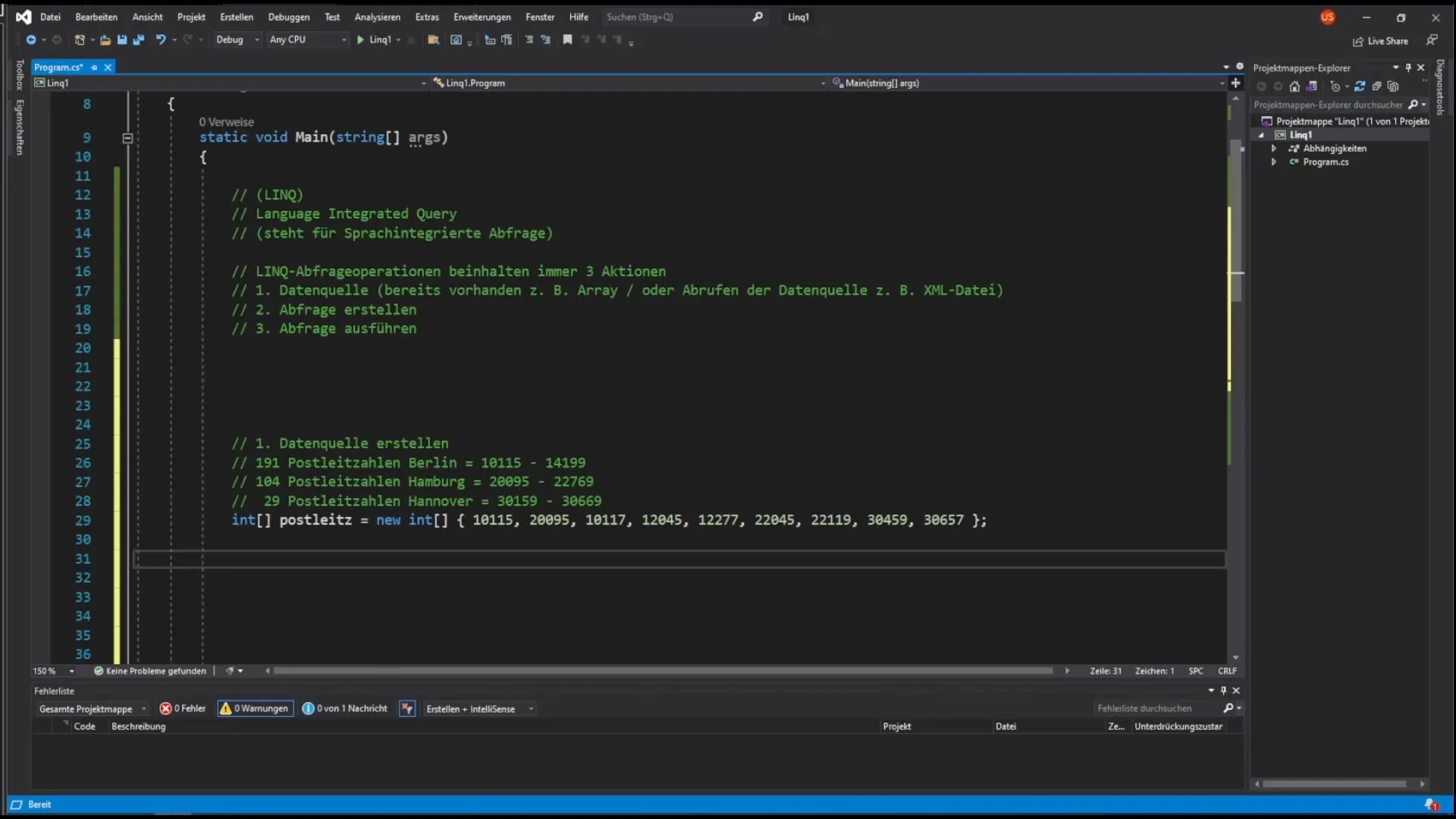The height and width of the screenshot is (819, 1456).
Task: Open the Diagnosetools side tab
Action: 1440,88
